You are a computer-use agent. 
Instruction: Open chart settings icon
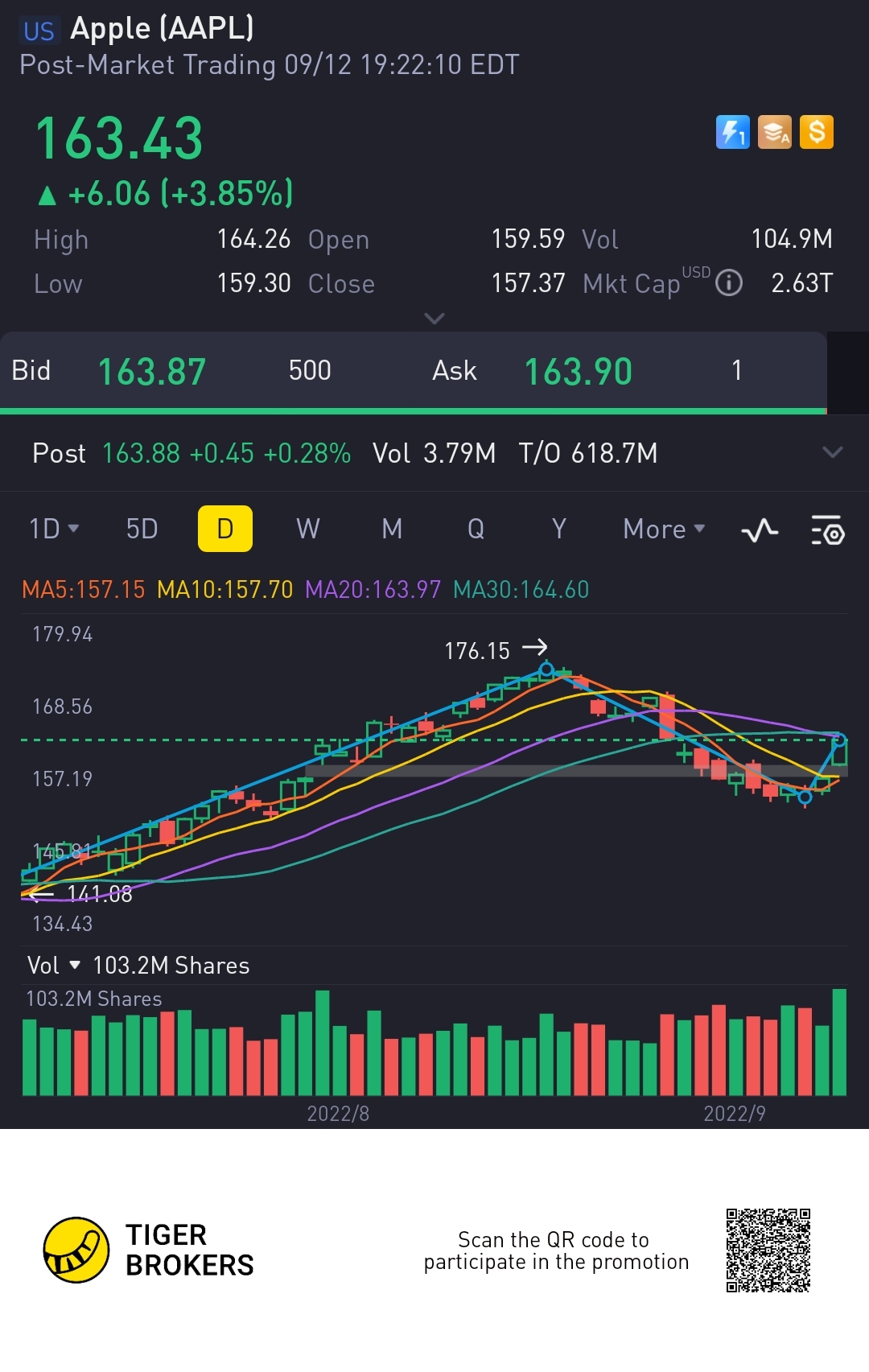[827, 530]
